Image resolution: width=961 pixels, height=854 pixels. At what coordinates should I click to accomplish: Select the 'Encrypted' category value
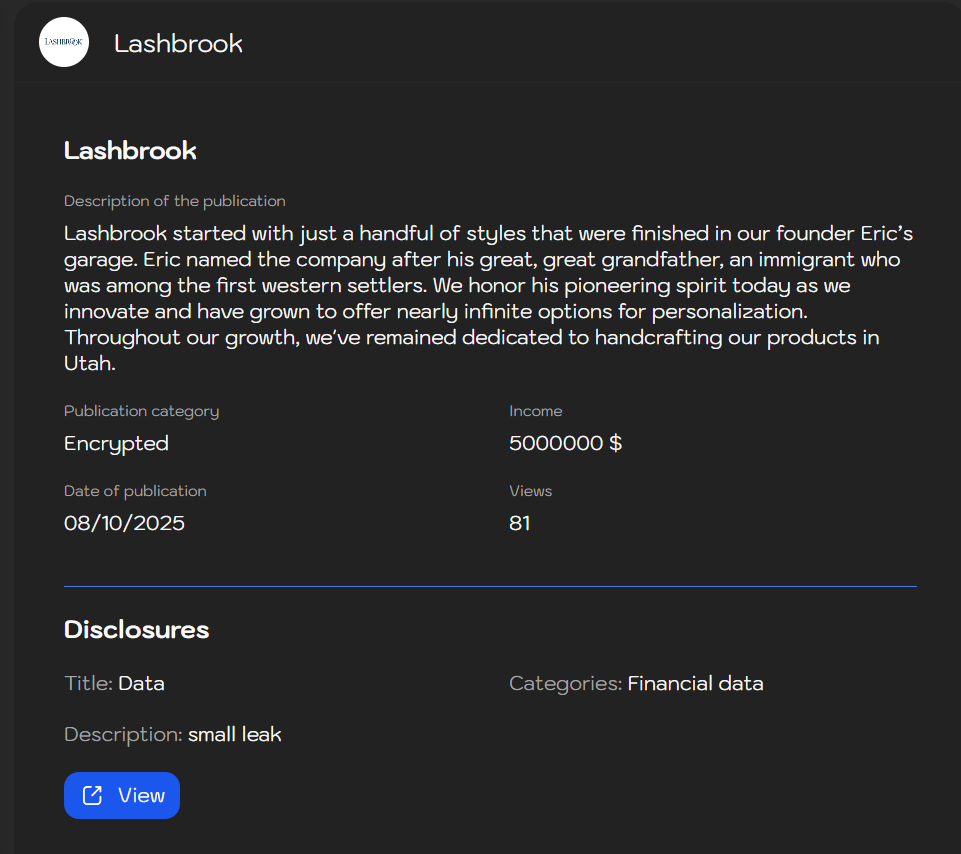click(x=116, y=443)
